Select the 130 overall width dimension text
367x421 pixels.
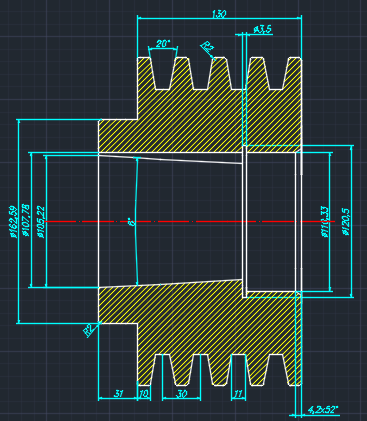click(x=219, y=14)
